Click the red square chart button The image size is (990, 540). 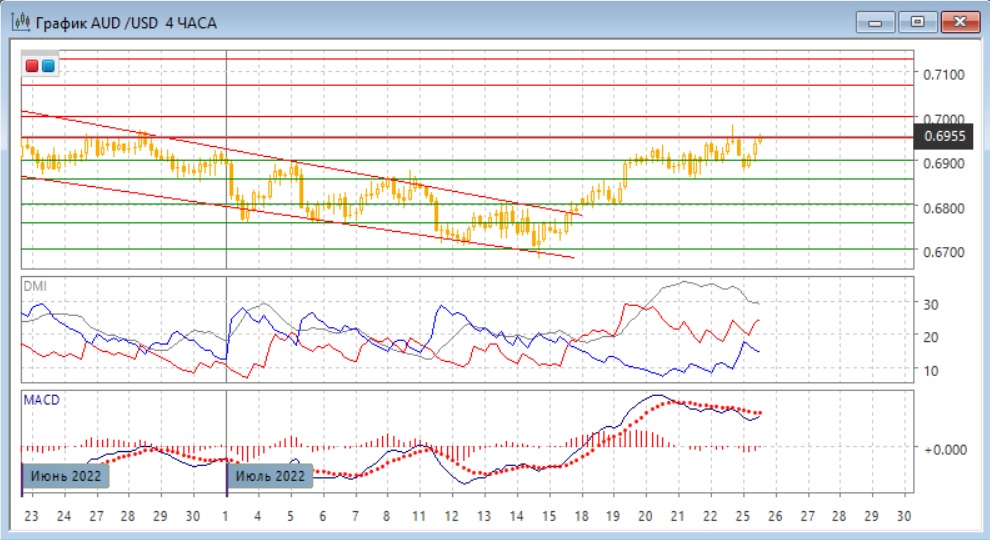tap(33, 66)
